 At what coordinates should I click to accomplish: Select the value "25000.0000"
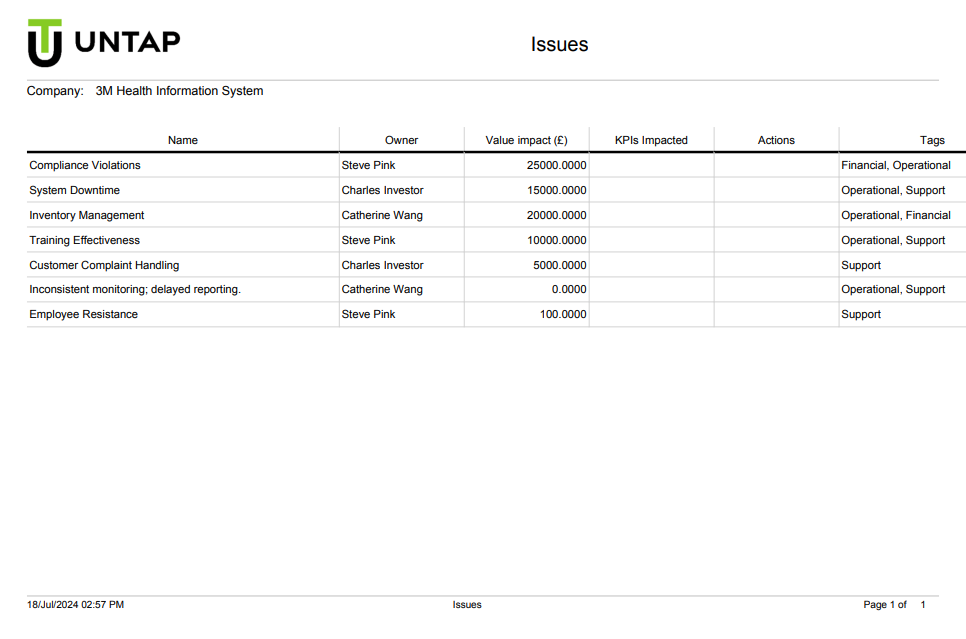click(x=556, y=165)
